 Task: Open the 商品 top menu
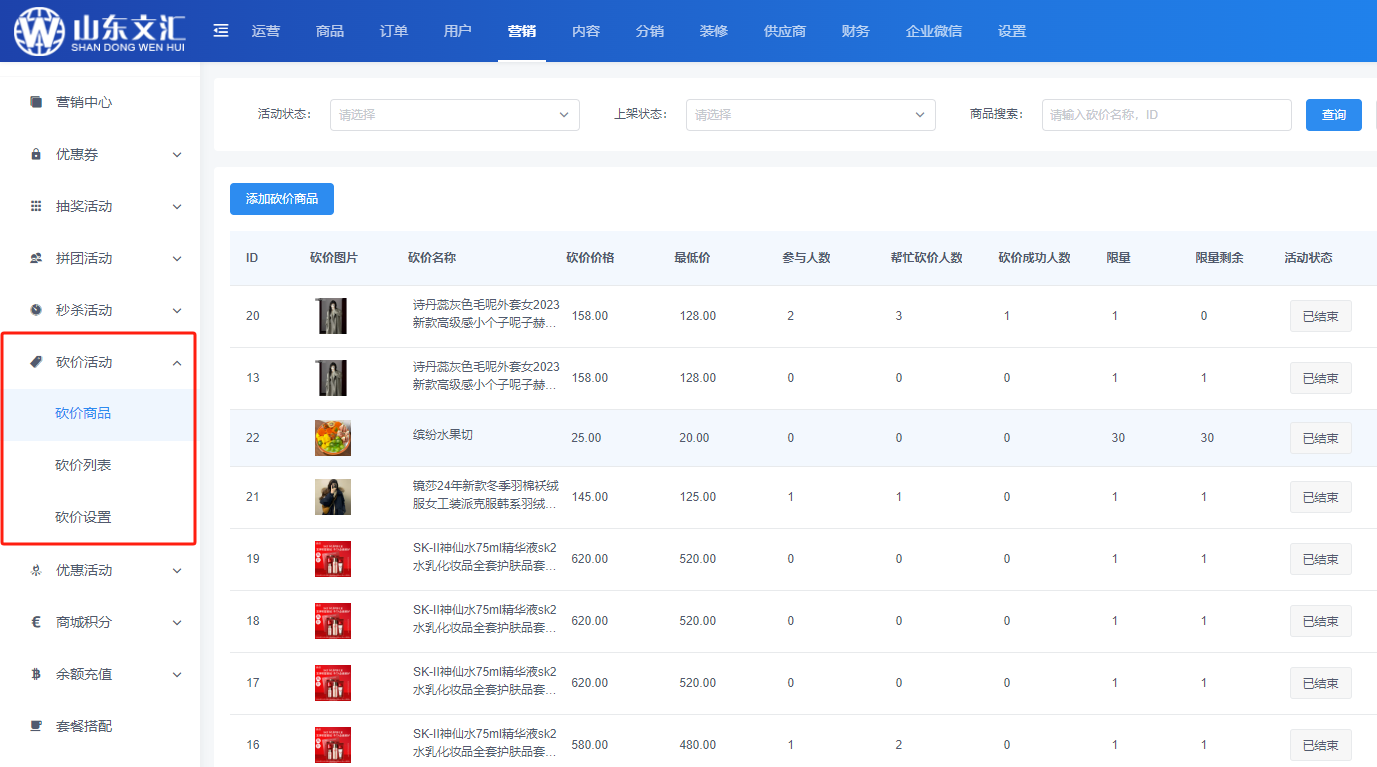coord(330,31)
